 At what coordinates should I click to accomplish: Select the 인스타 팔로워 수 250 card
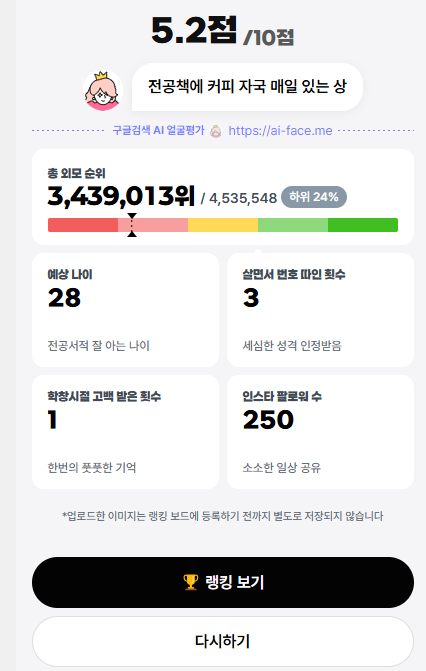[320, 432]
